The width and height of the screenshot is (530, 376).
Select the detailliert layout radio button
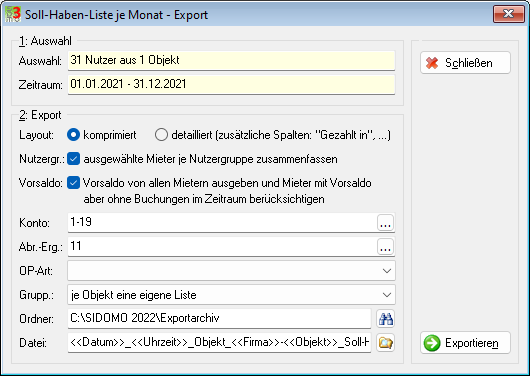[x=161, y=135]
